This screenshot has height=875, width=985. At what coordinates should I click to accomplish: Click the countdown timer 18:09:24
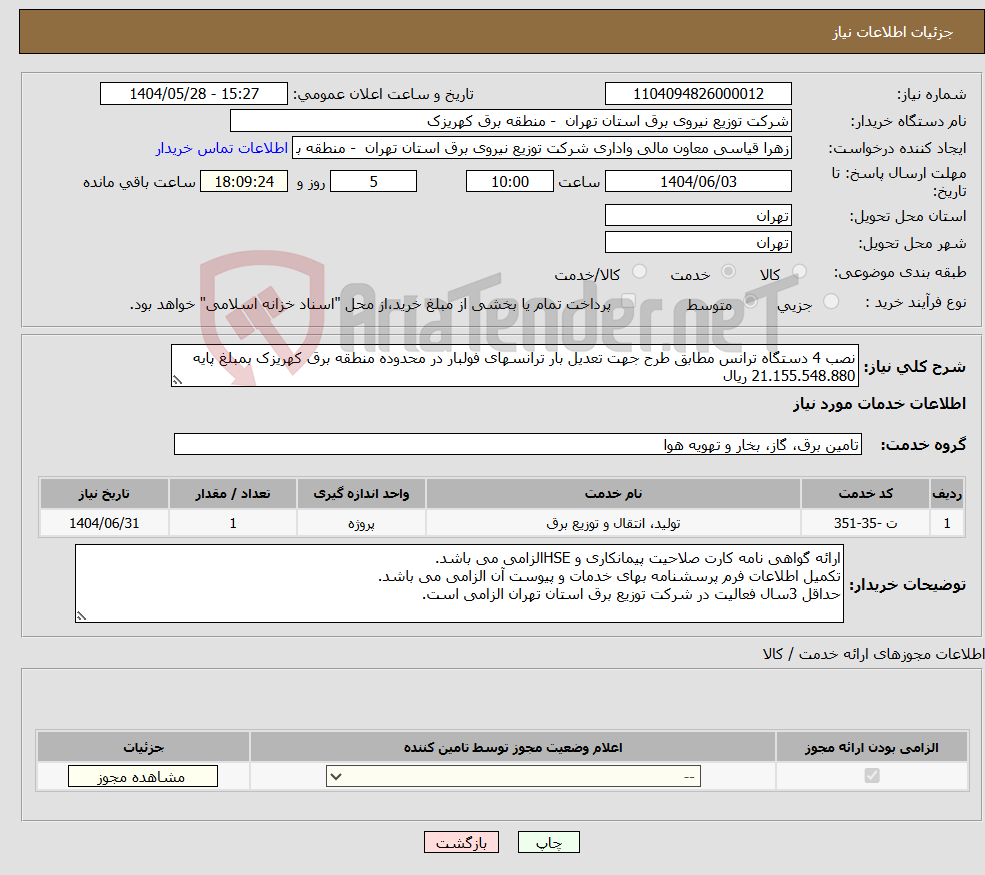(244, 181)
